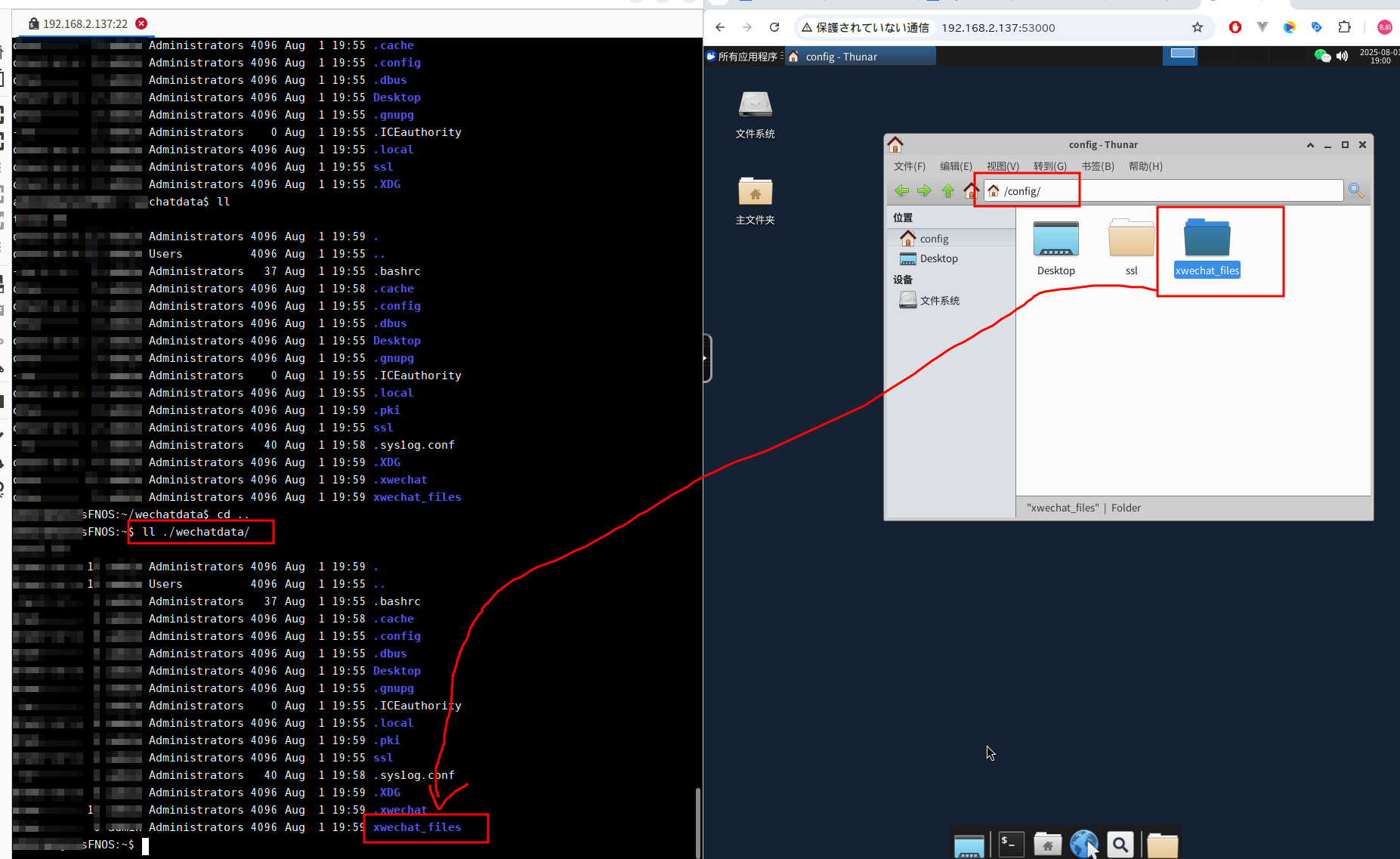Open the 文件(F) menu in Thunar
The image size is (1400, 859).
click(909, 166)
